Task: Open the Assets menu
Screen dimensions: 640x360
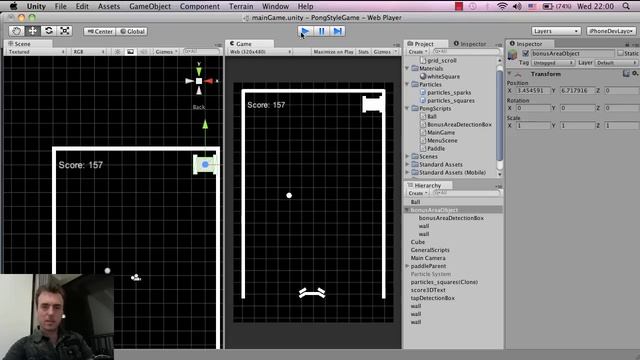Action: click(109, 6)
